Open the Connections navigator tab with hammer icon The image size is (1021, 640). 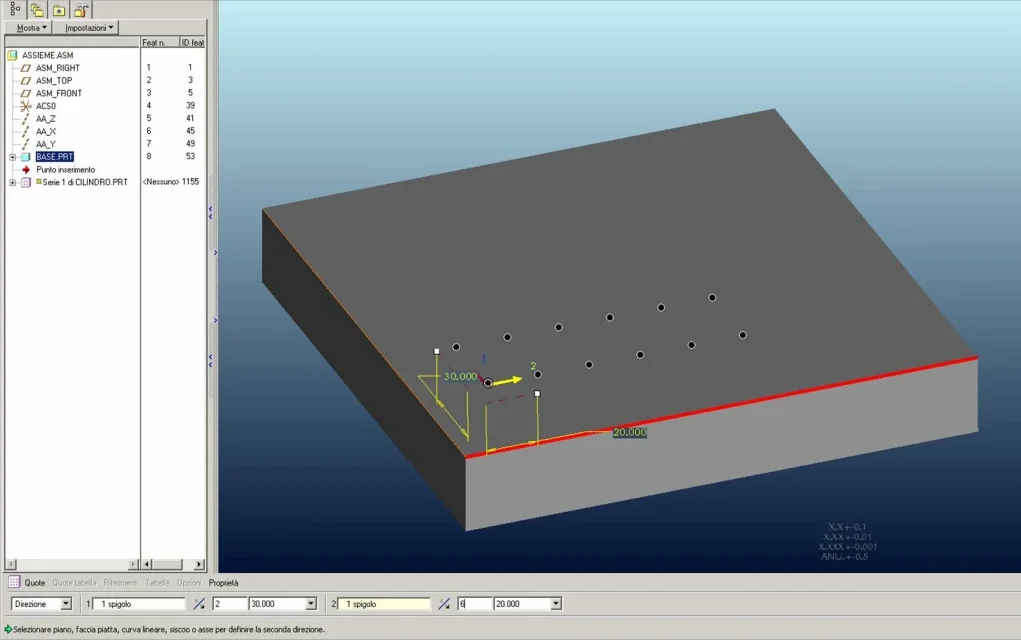point(81,10)
